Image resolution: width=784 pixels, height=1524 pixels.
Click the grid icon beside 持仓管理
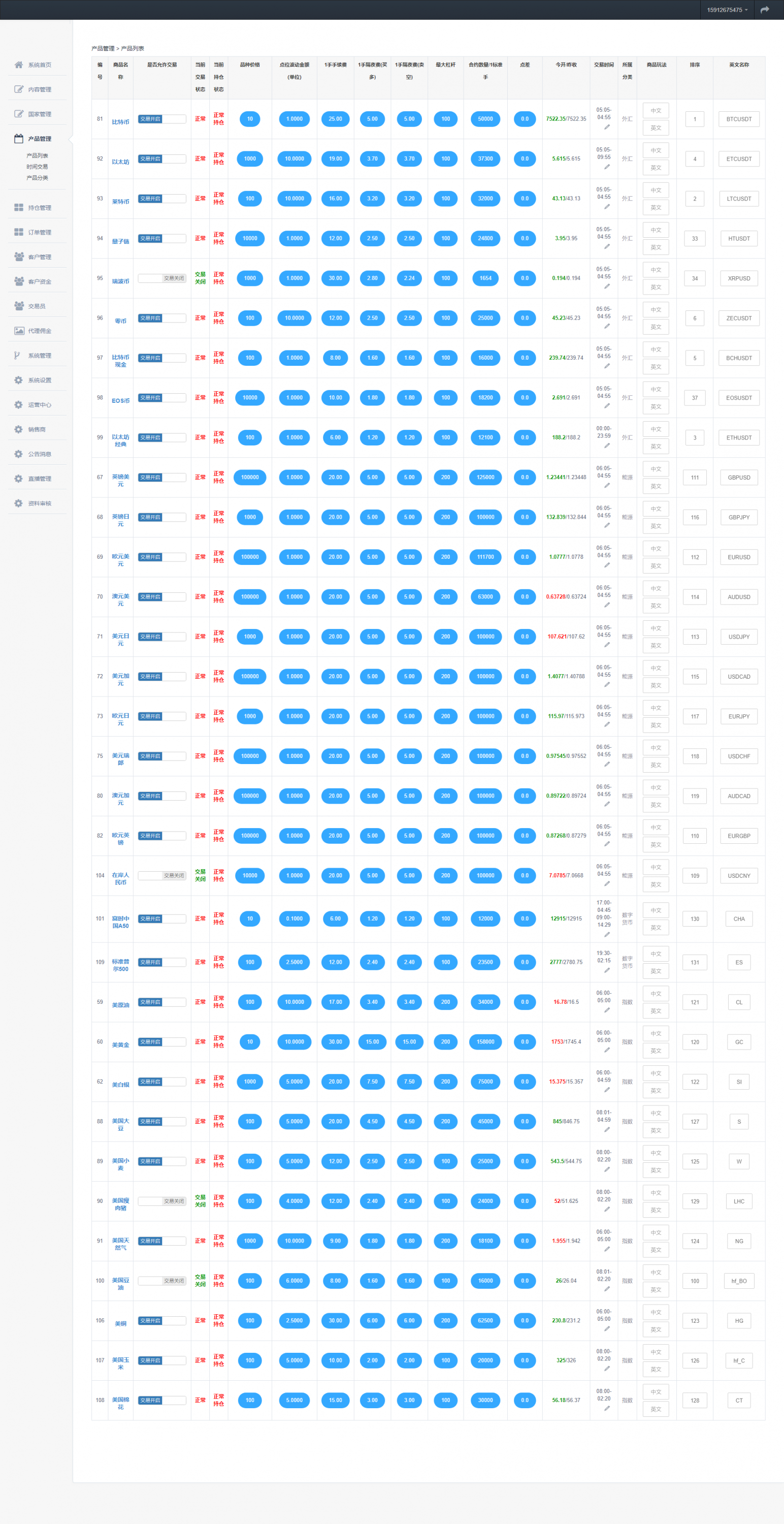(x=18, y=208)
